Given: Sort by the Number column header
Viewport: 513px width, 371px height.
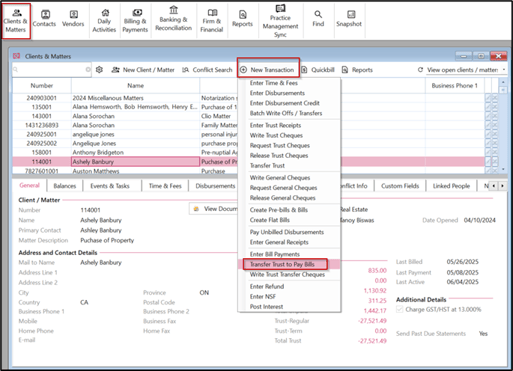Looking at the screenshot, I should [42, 86].
